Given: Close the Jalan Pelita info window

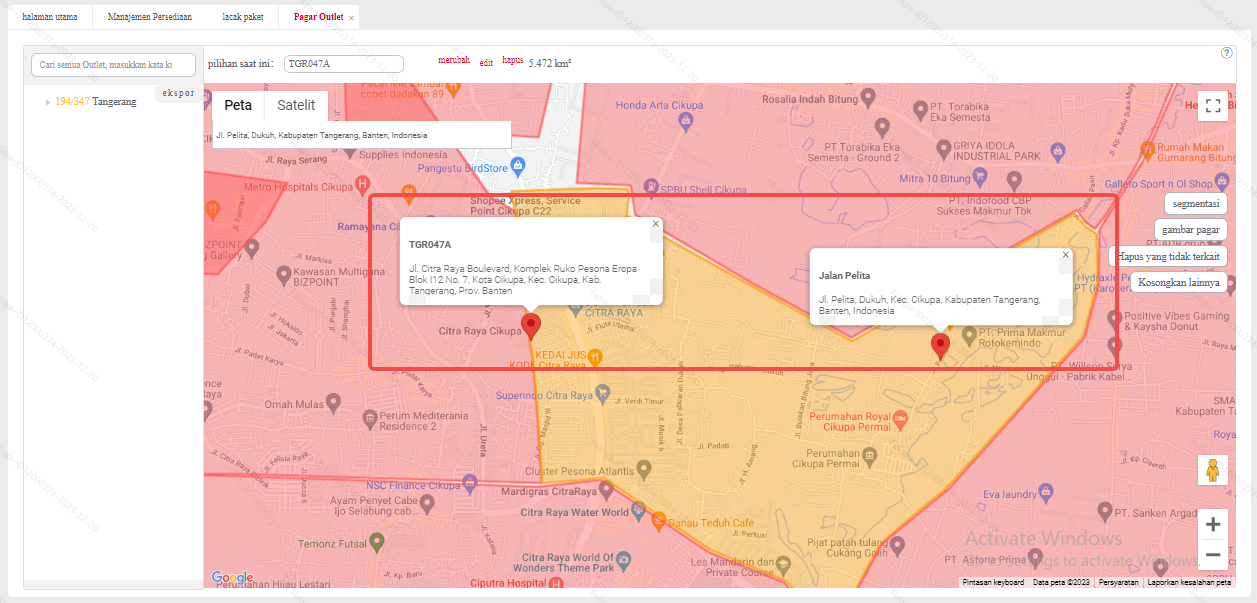Looking at the screenshot, I should (x=1066, y=255).
